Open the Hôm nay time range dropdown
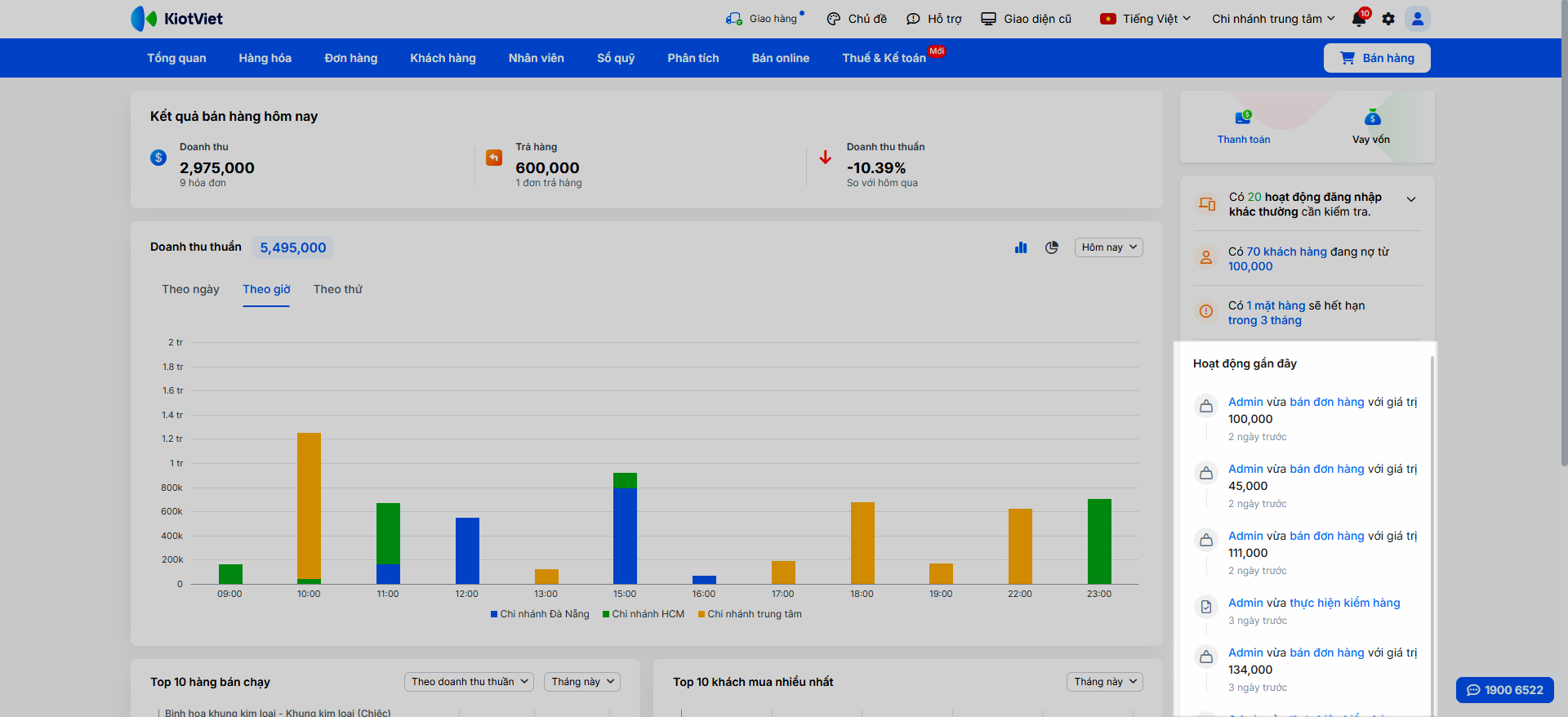This screenshot has height=717, width=1568. pos(1108,247)
